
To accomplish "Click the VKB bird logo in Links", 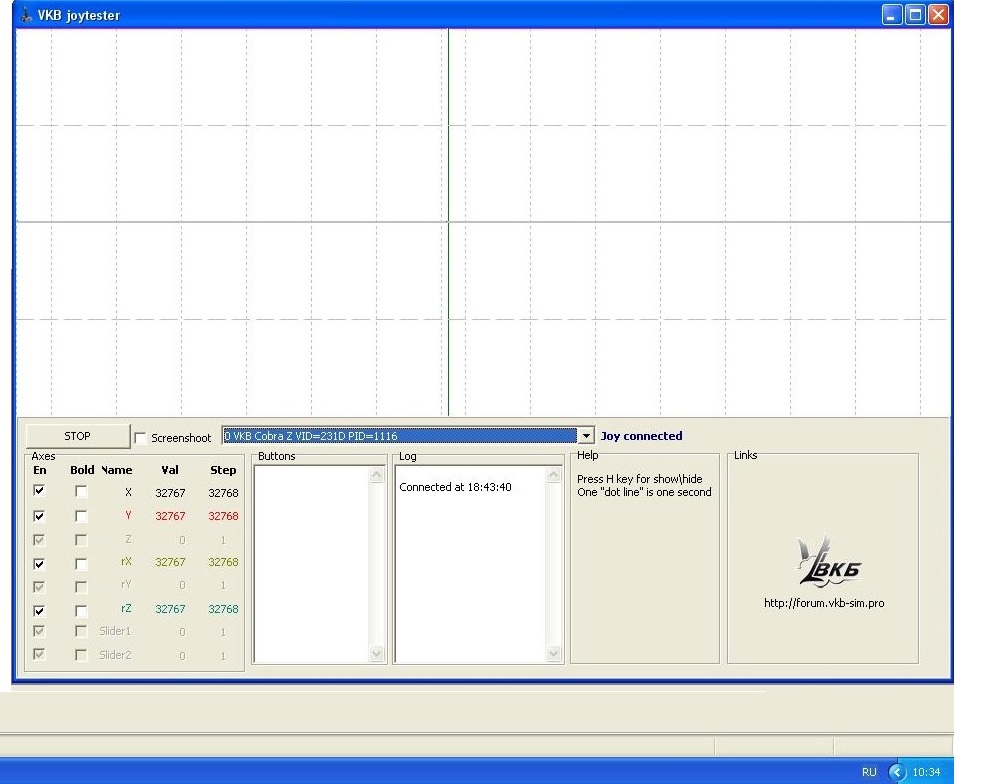I will pyautogui.click(x=828, y=560).
